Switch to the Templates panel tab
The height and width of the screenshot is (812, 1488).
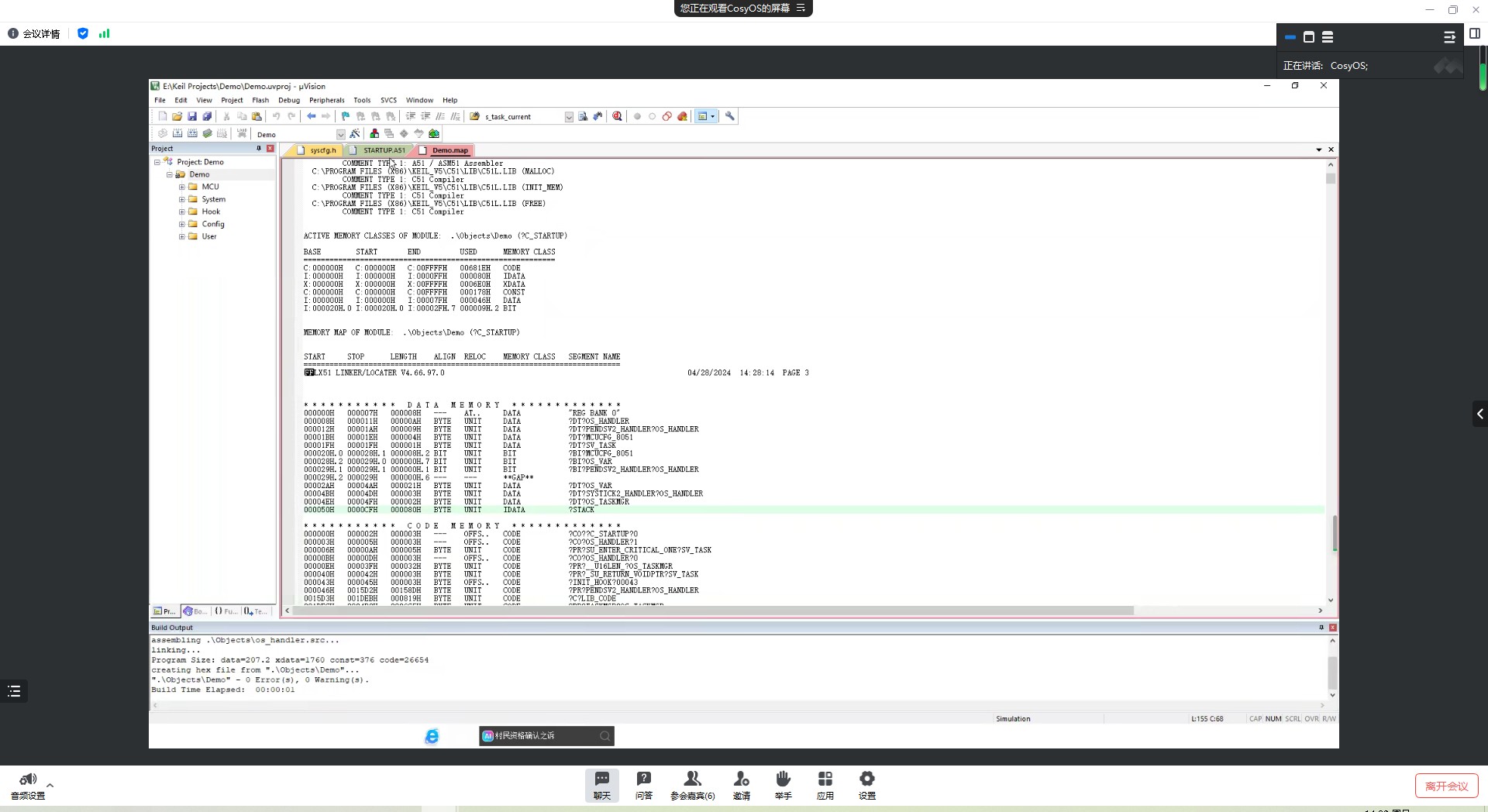pyautogui.click(x=255, y=611)
